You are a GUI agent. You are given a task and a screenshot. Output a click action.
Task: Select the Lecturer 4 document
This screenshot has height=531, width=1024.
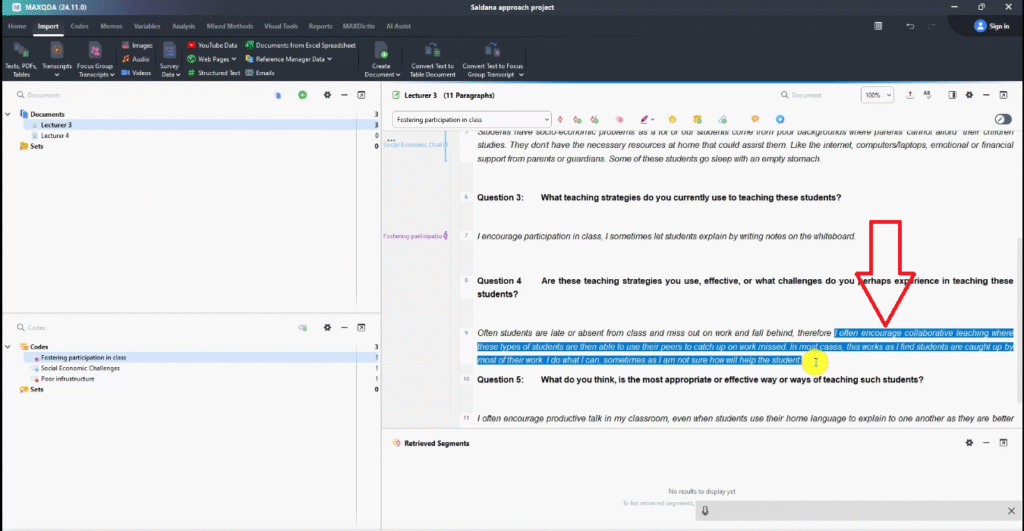[55, 135]
